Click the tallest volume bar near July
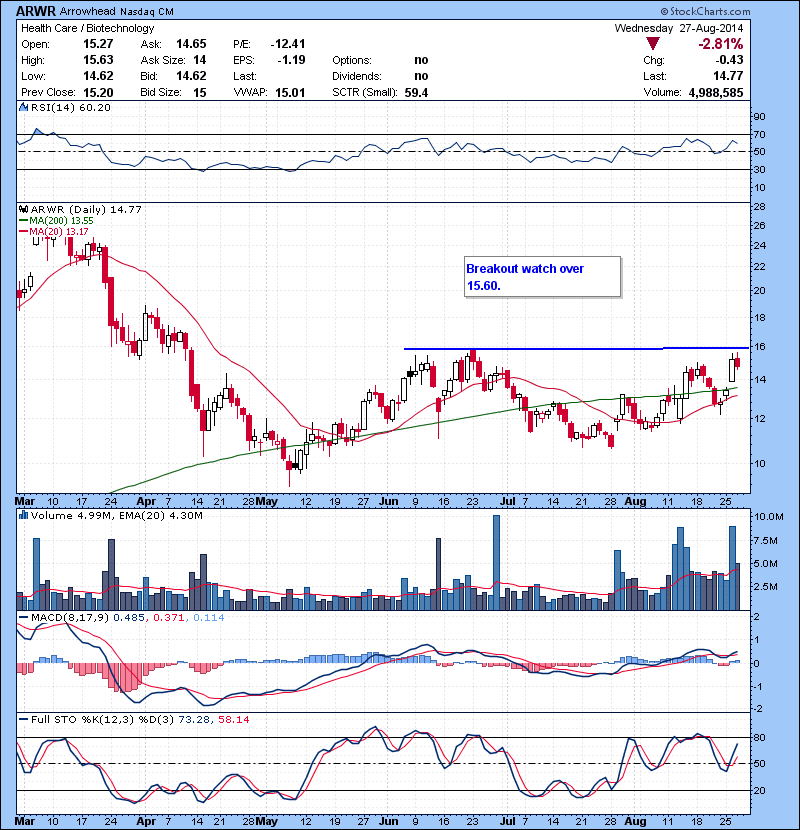Viewport: 800px width, 830px height. (496, 563)
